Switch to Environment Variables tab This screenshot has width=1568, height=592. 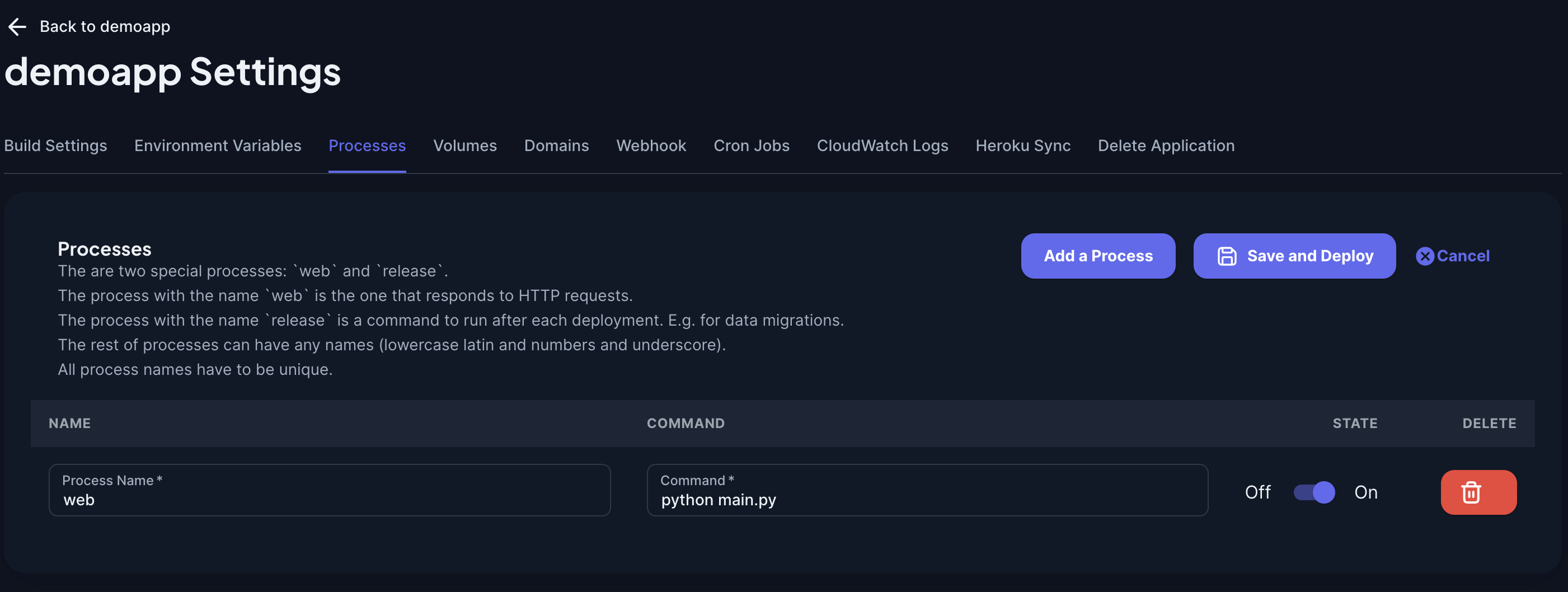point(217,145)
